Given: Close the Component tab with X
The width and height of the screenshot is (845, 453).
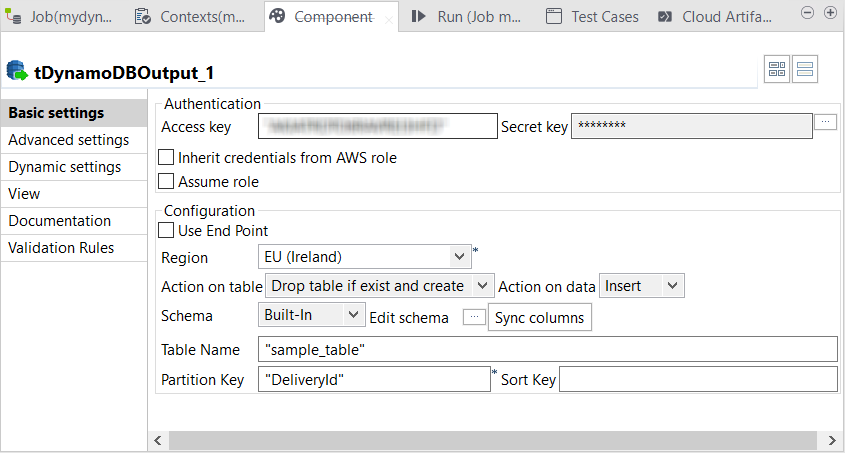Looking at the screenshot, I should click(x=389, y=19).
